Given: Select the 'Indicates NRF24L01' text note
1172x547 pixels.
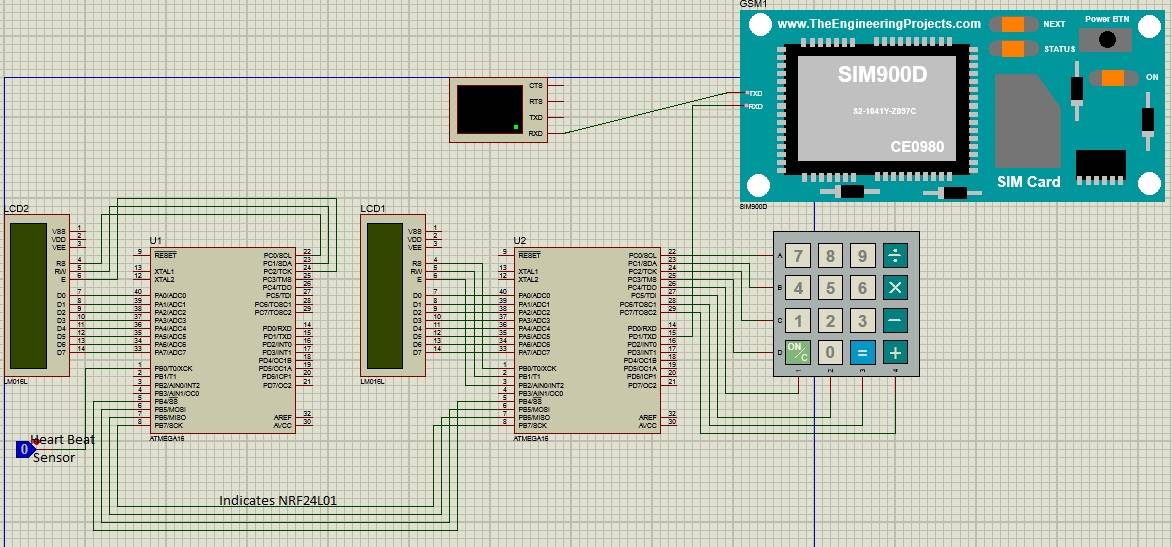Looking at the screenshot, I should [x=278, y=500].
